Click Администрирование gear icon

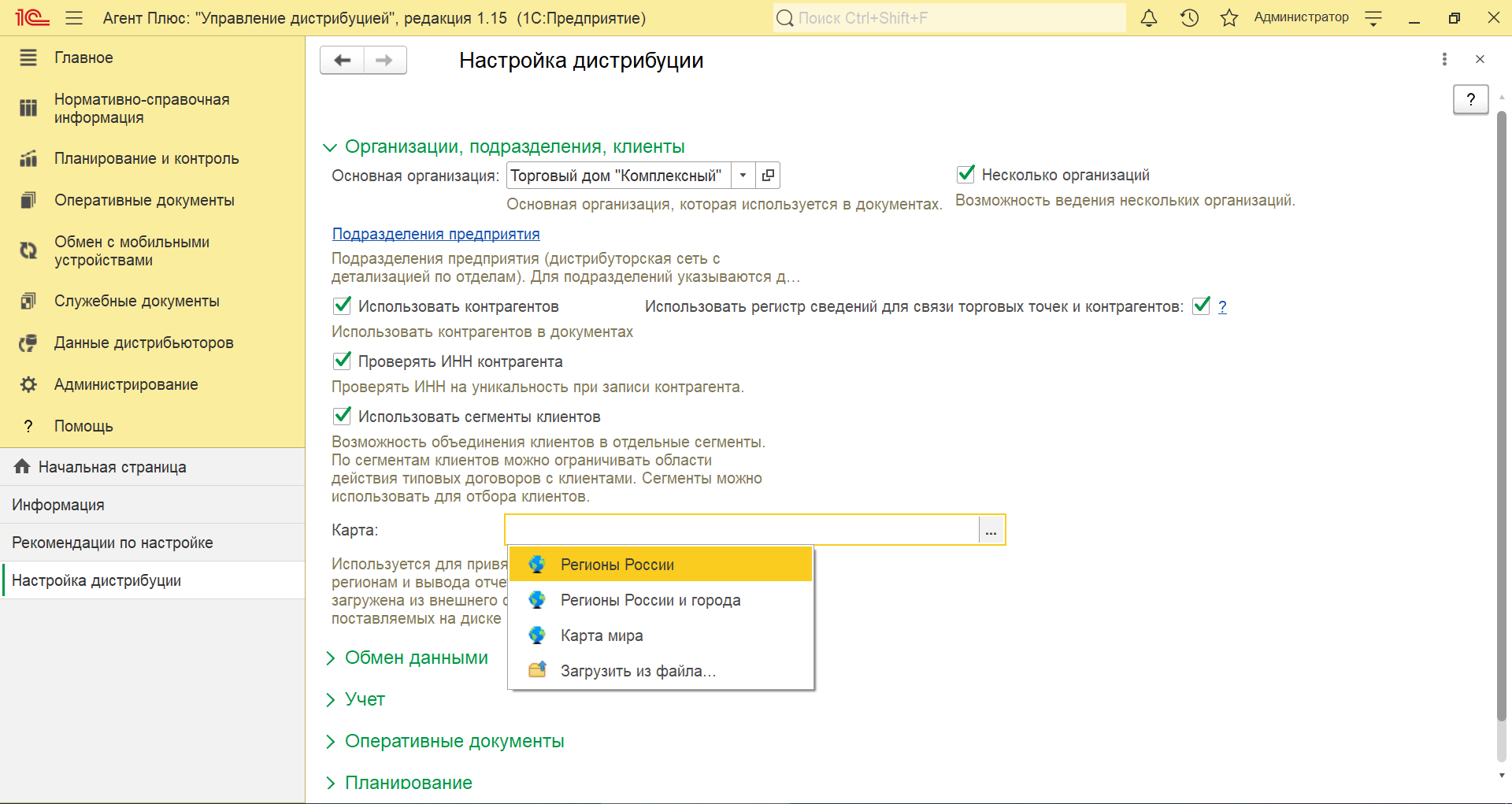28,384
